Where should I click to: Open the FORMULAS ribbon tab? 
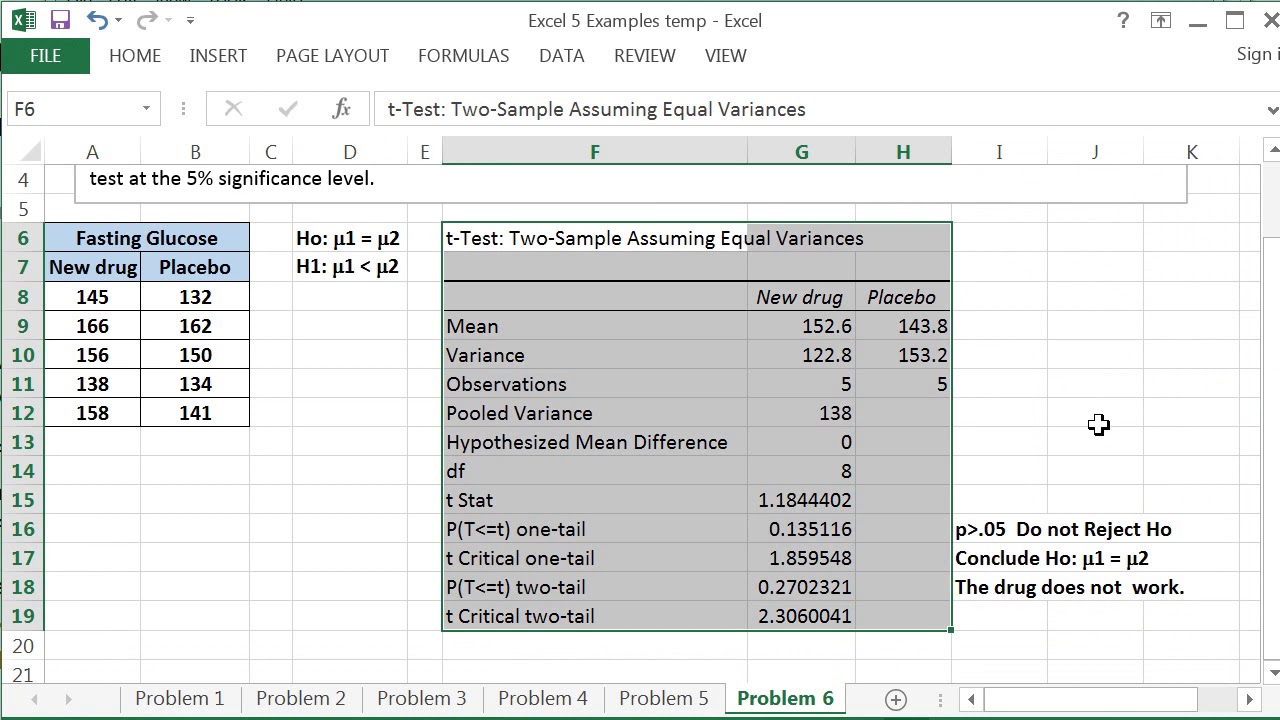(x=464, y=56)
